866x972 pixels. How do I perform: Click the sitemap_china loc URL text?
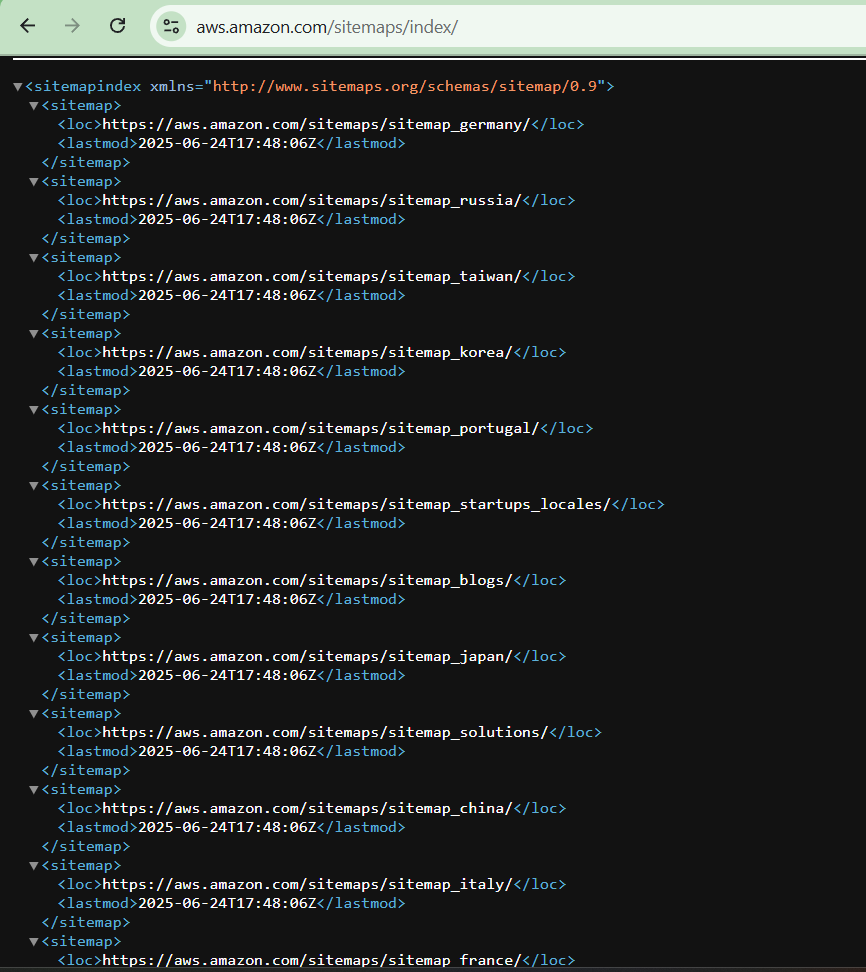(307, 808)
